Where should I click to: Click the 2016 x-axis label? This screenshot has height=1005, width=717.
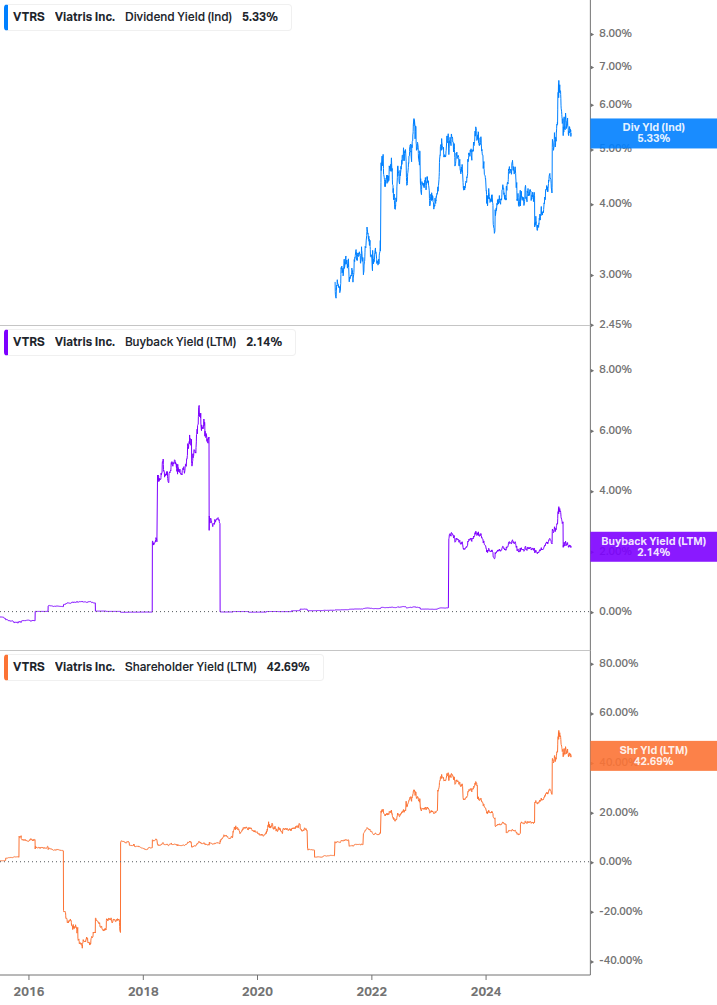pyautogui.click(x=29, y=992)
